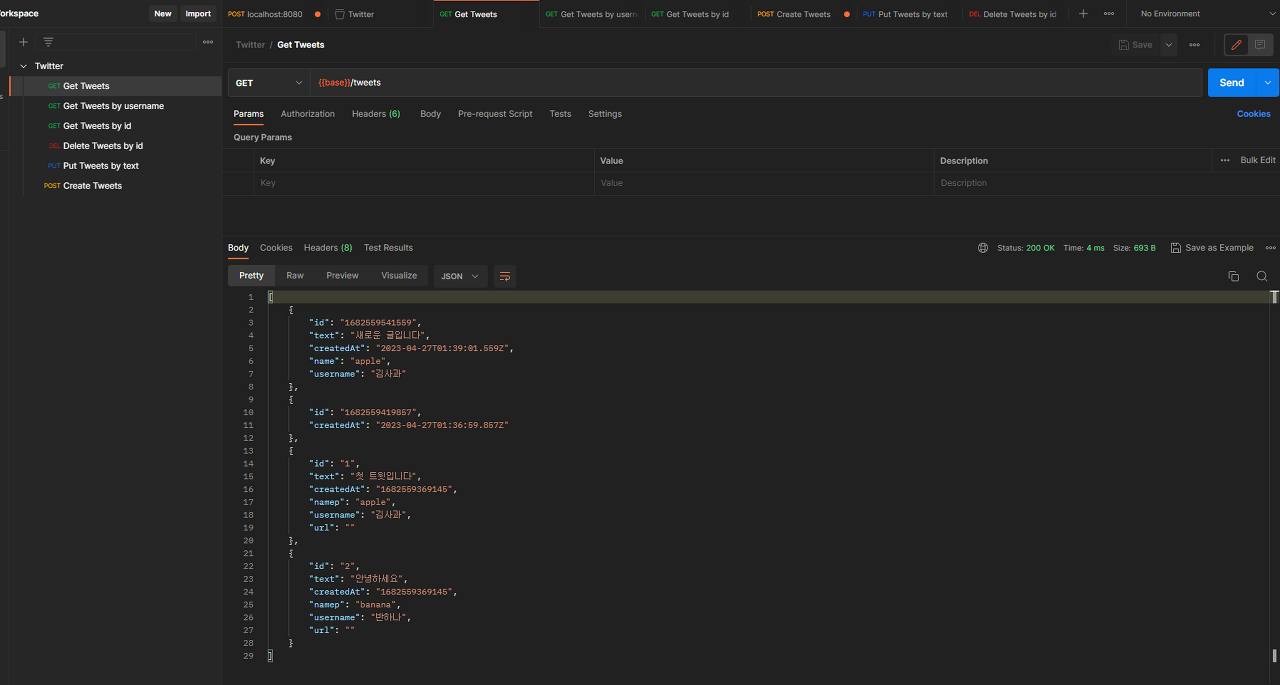Image resolution: width=1280 pixels, height=685 pixels.
Task: Switch to response Headers (8) tab
Action: [x=328, y=248]
